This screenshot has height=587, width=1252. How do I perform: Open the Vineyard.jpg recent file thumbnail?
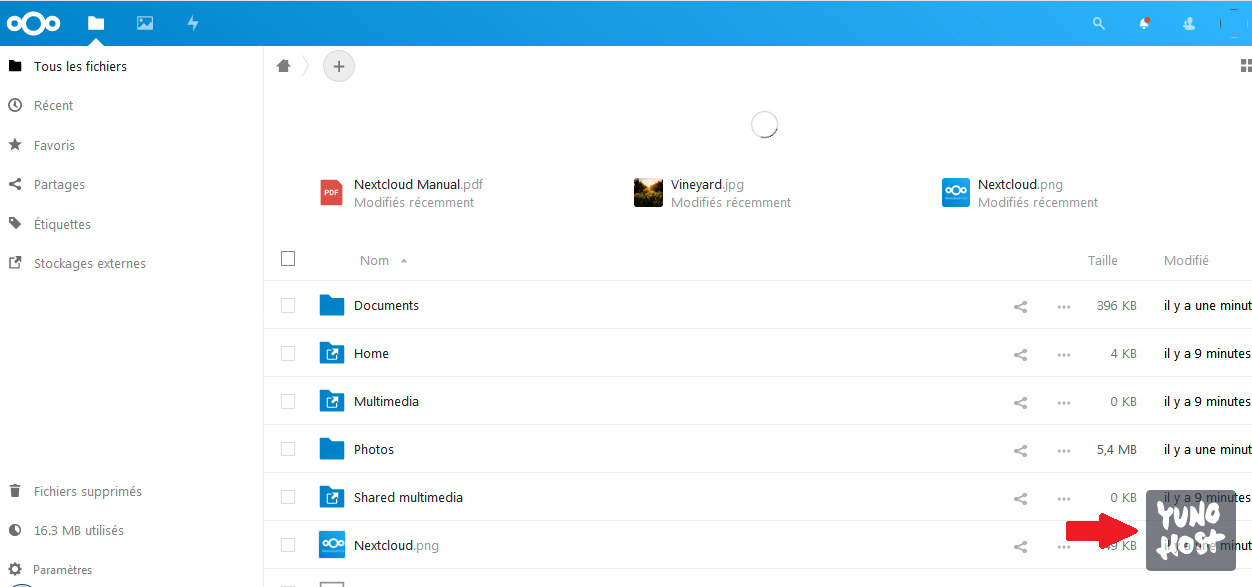point(648,192)
